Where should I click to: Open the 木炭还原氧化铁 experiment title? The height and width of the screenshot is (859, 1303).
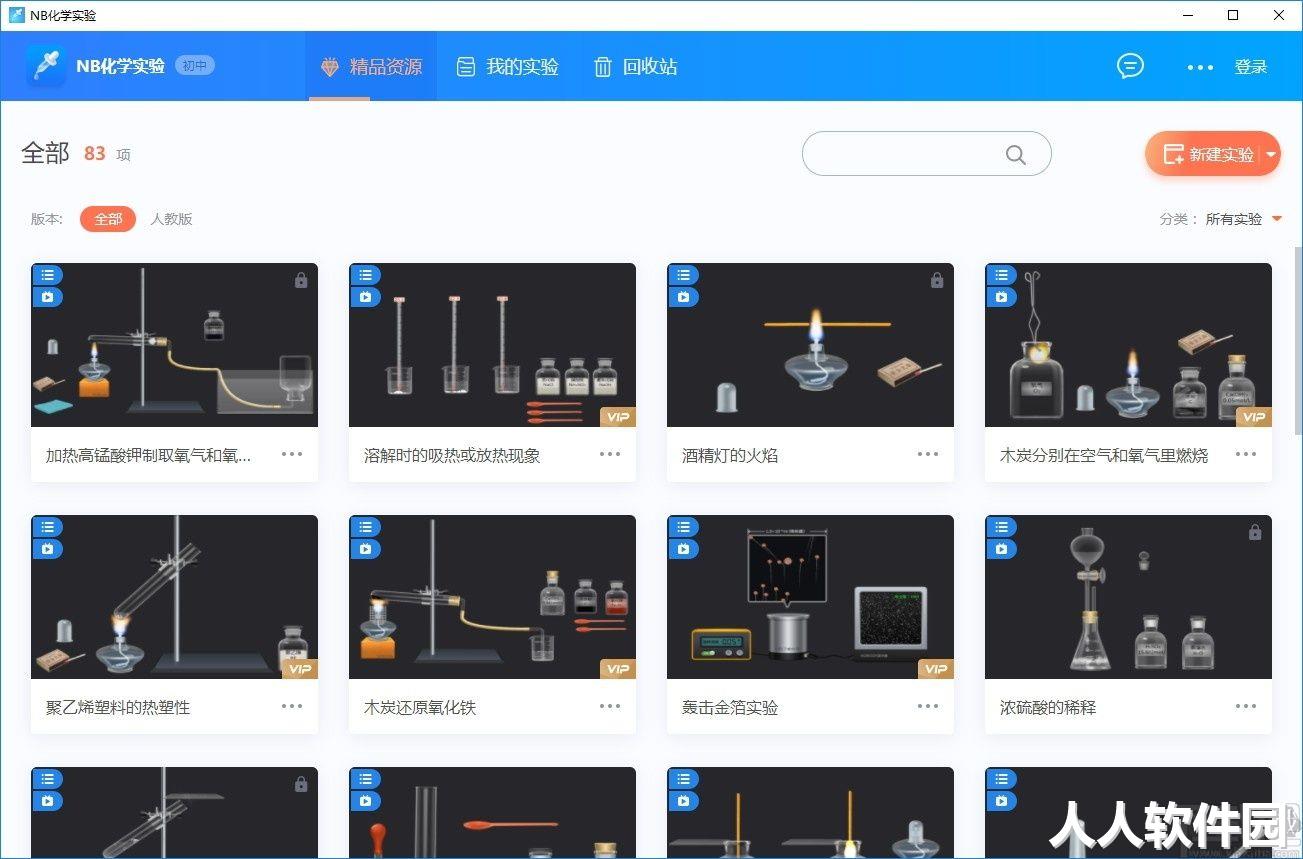[x=420, y=707]
